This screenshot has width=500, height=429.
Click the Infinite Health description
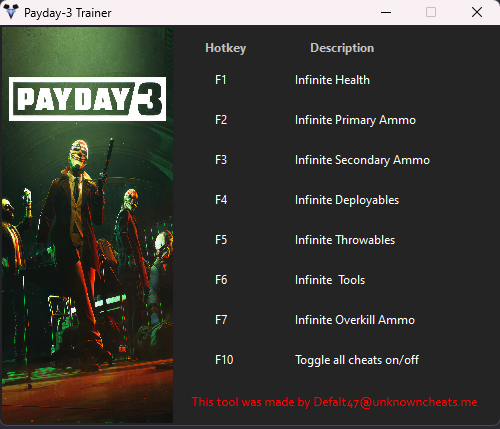(332, 80)
